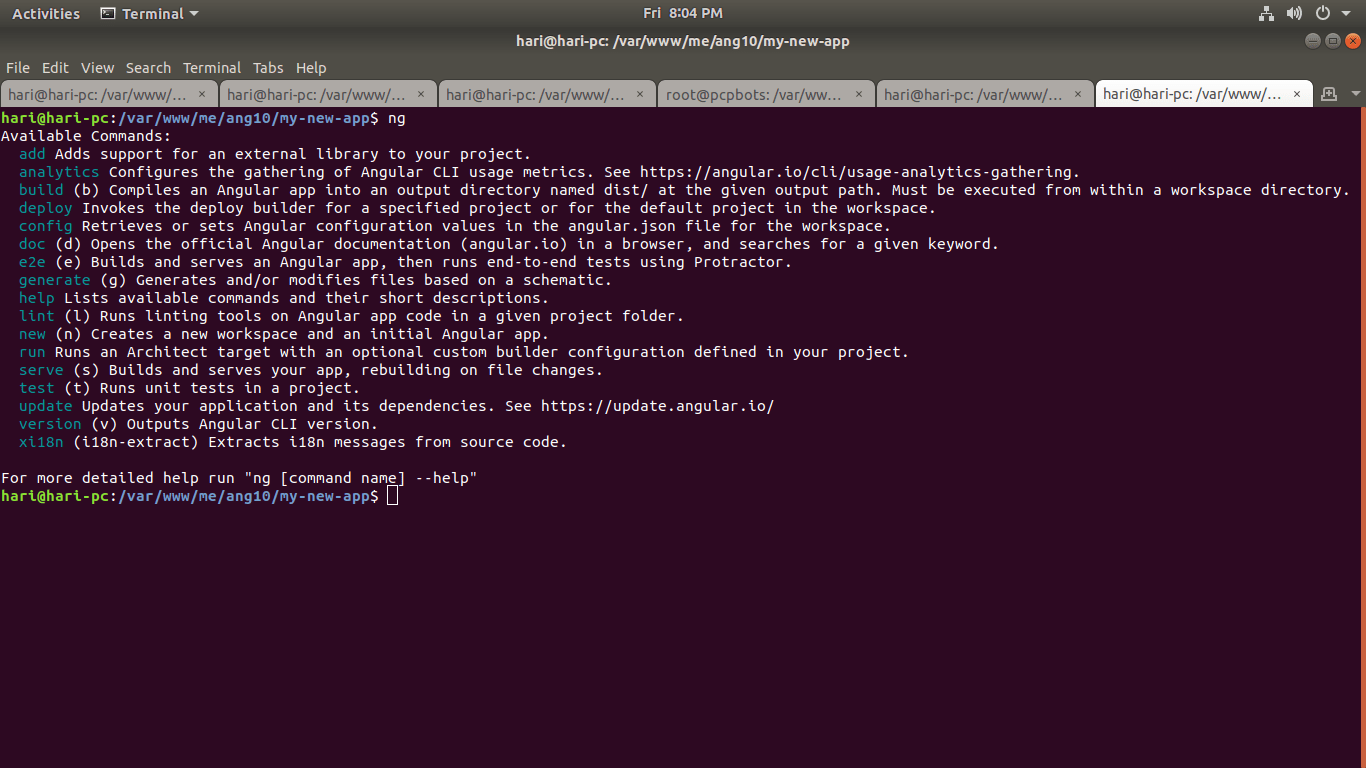Expand the tab list dropdown arrow
Viewport: 1366px width, 768px height.
tap(1356, 94)
